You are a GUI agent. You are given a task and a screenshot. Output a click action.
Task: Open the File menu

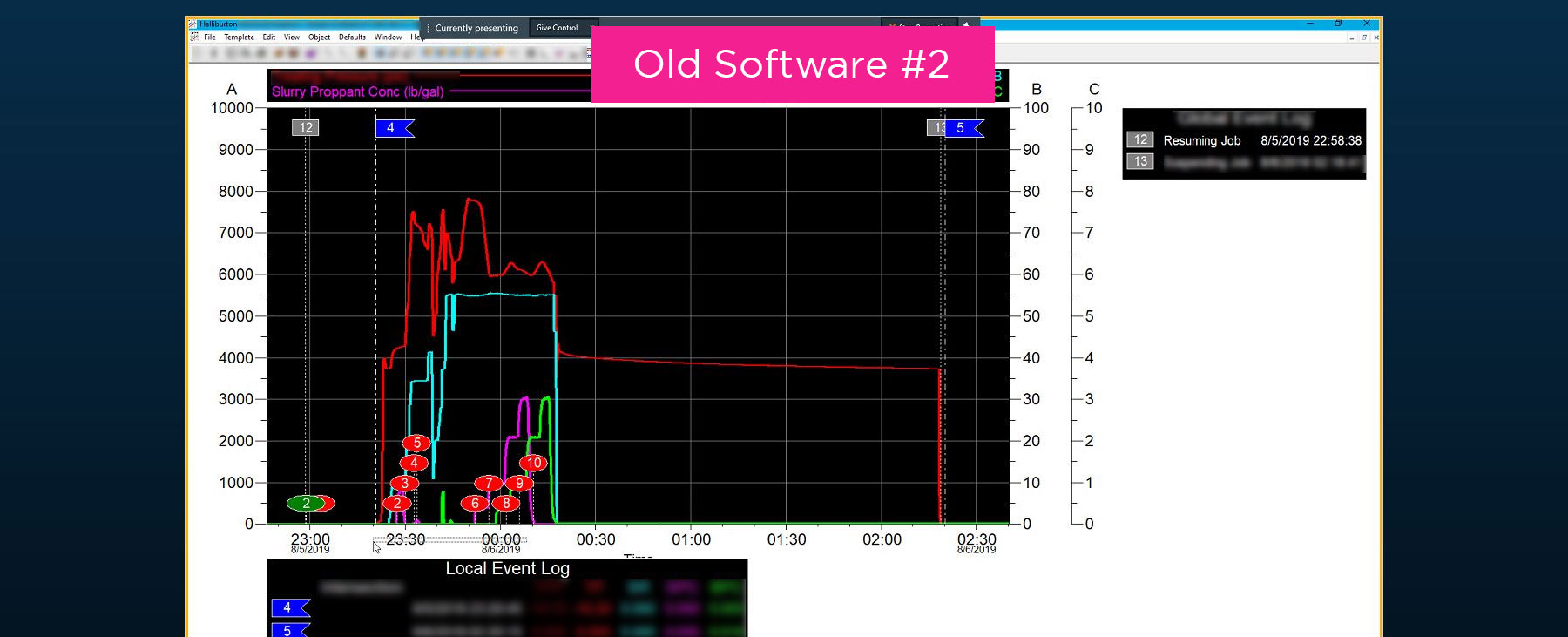tap(210, 37)
